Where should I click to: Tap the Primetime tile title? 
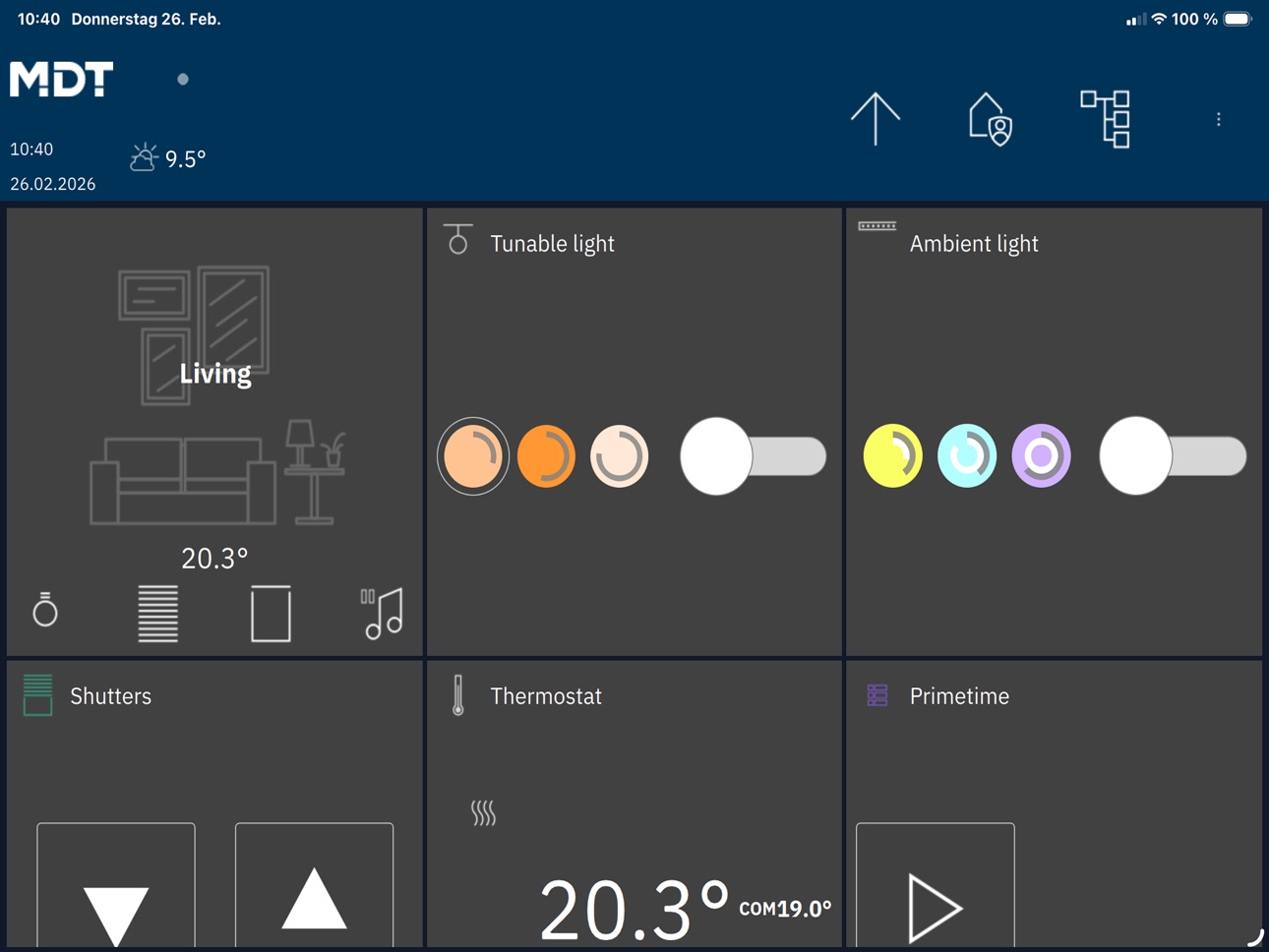pos(959,696)
